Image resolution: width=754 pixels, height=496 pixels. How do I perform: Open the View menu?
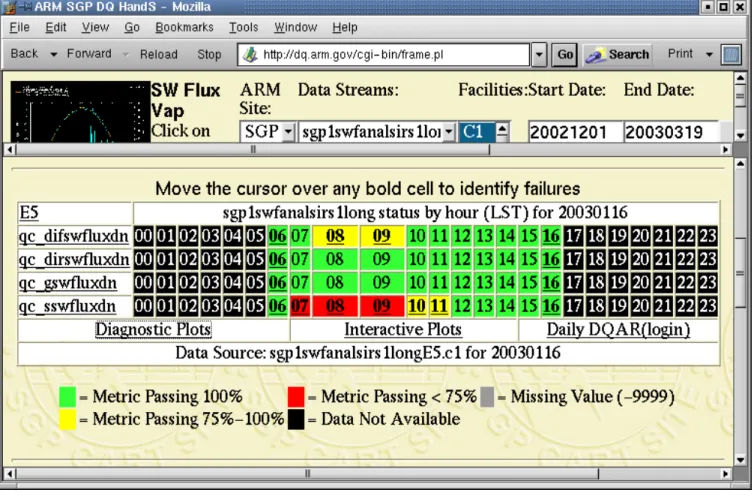(x=95, y=27)
